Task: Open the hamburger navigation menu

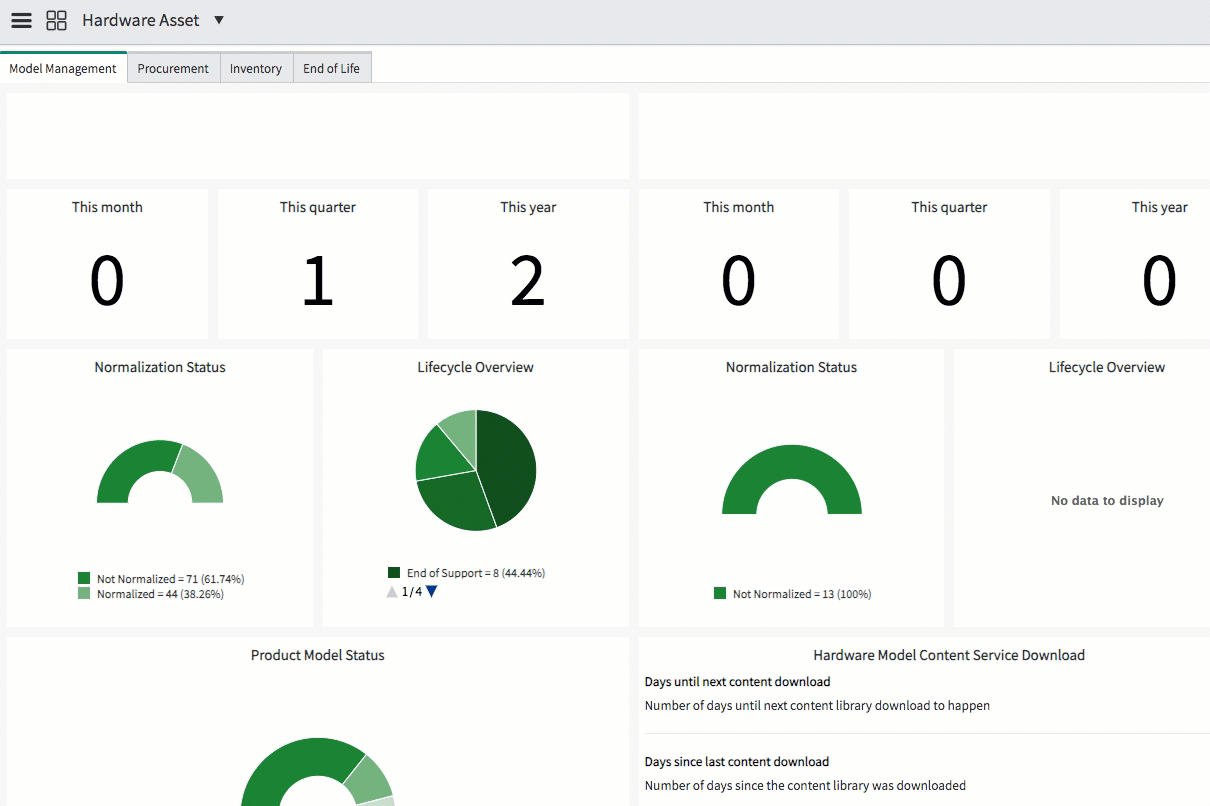Action: click(21, 20)
